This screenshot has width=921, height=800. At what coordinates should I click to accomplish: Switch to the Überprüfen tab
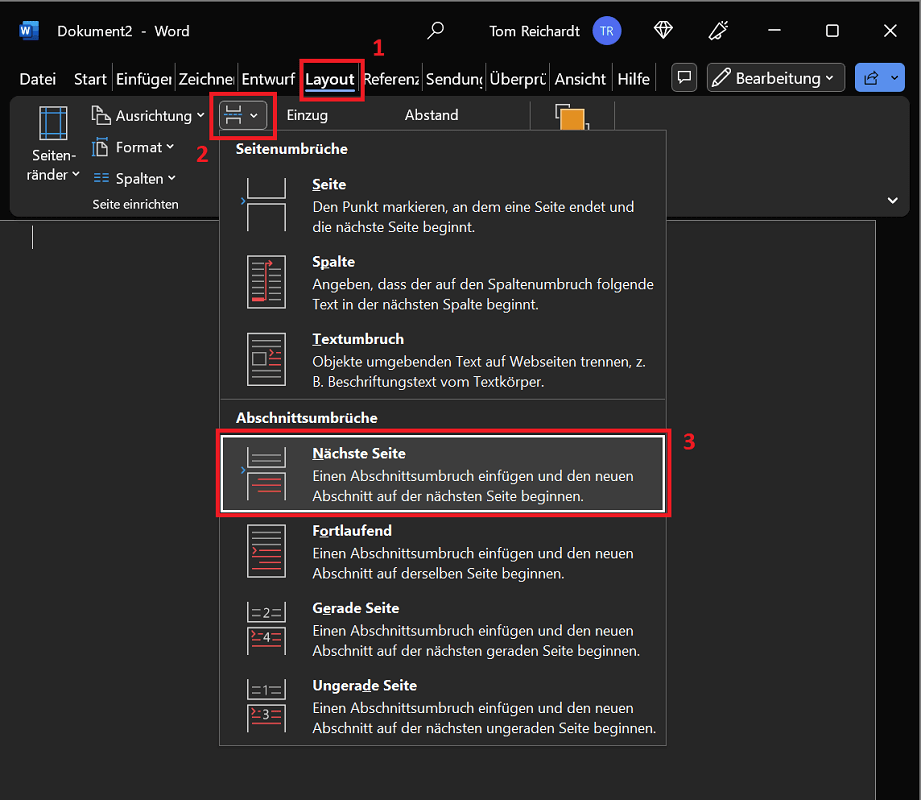click(x=518, y=79)
